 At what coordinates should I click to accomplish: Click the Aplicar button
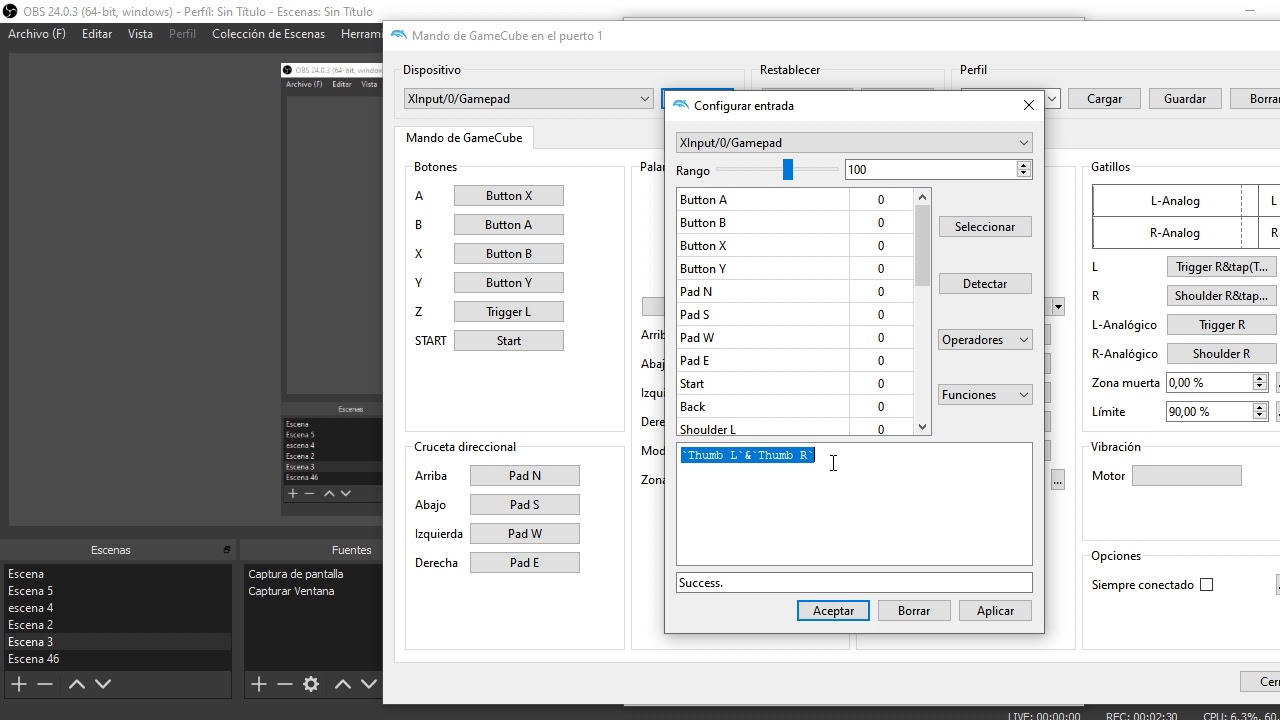(x=995, y=611)
